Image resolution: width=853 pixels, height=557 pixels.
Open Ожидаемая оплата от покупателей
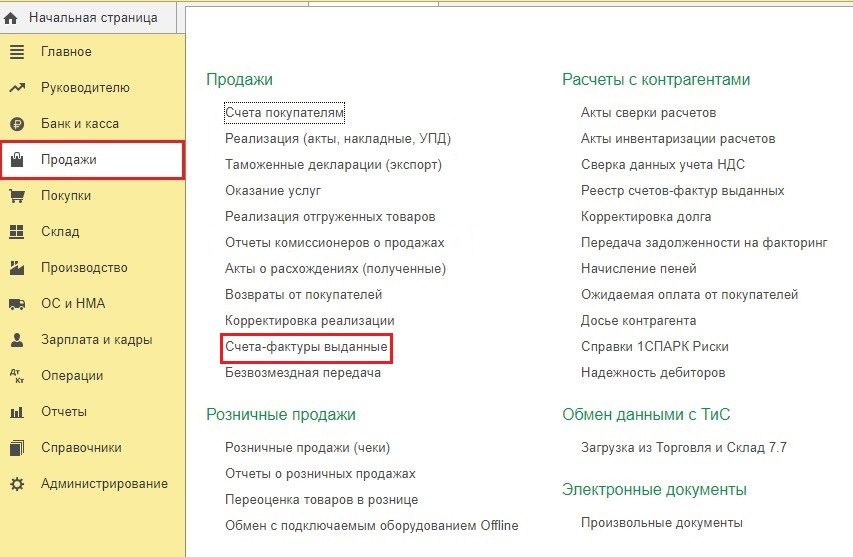[x=689, y=295]
